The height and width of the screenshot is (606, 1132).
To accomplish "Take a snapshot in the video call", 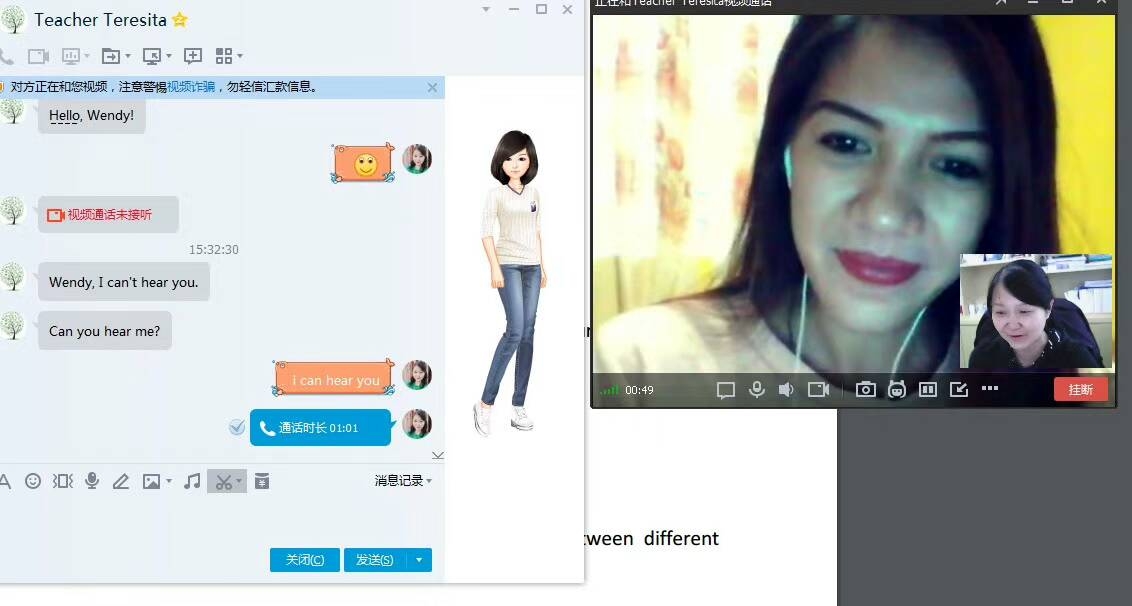I will (x=865, y=390).
